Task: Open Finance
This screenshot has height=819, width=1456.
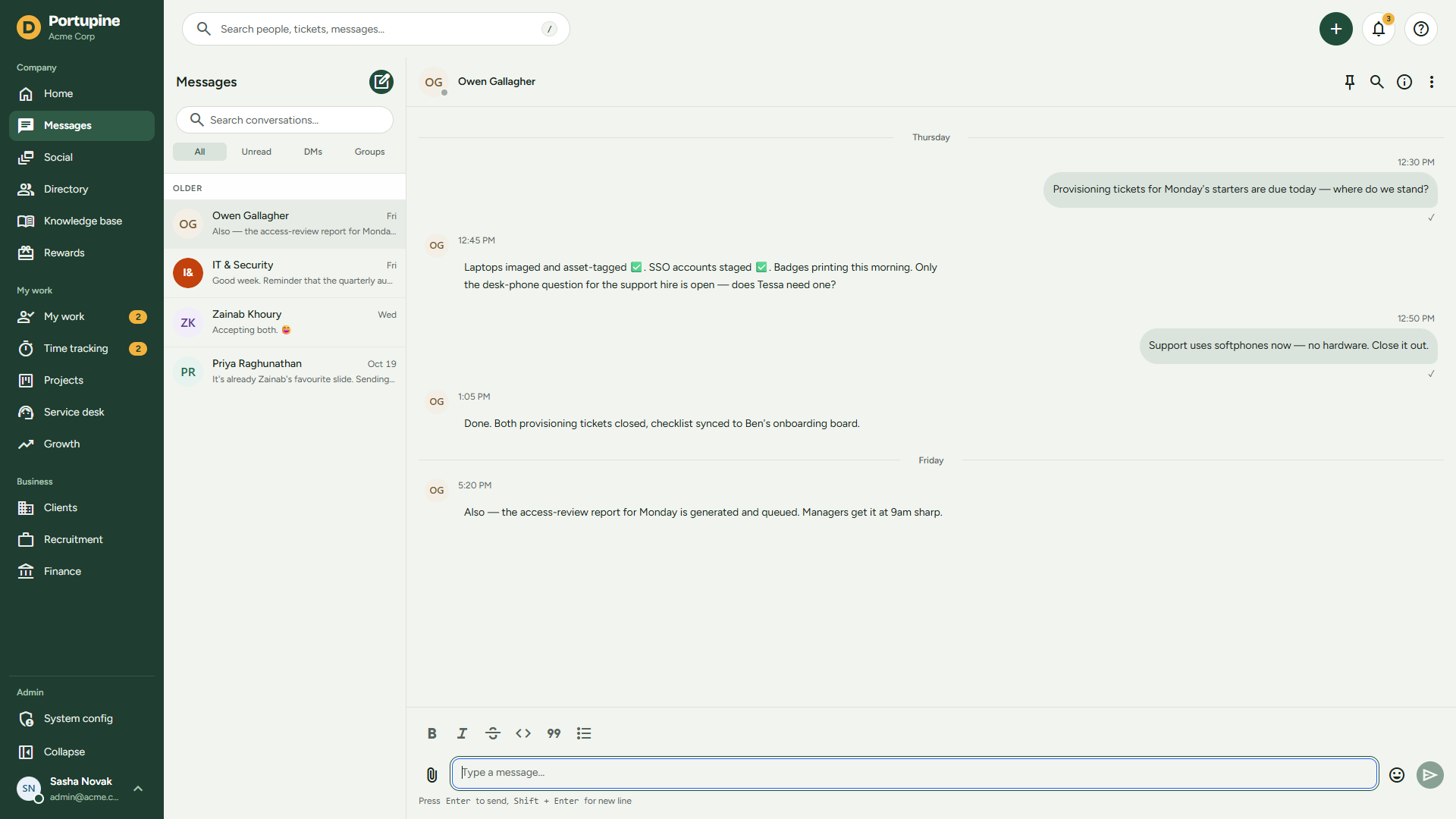Action: [82, 572]
